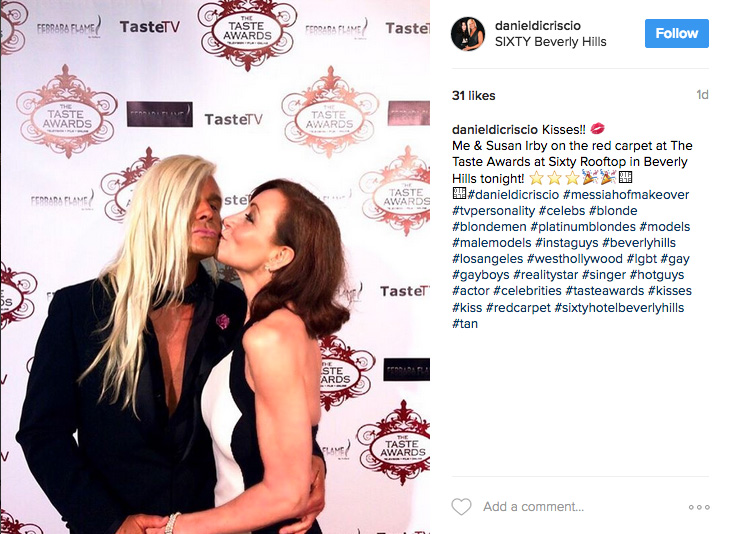Open the #beverlyhills hashtag
Viewport: 729px width, 534px height.
tap(639, 243)
